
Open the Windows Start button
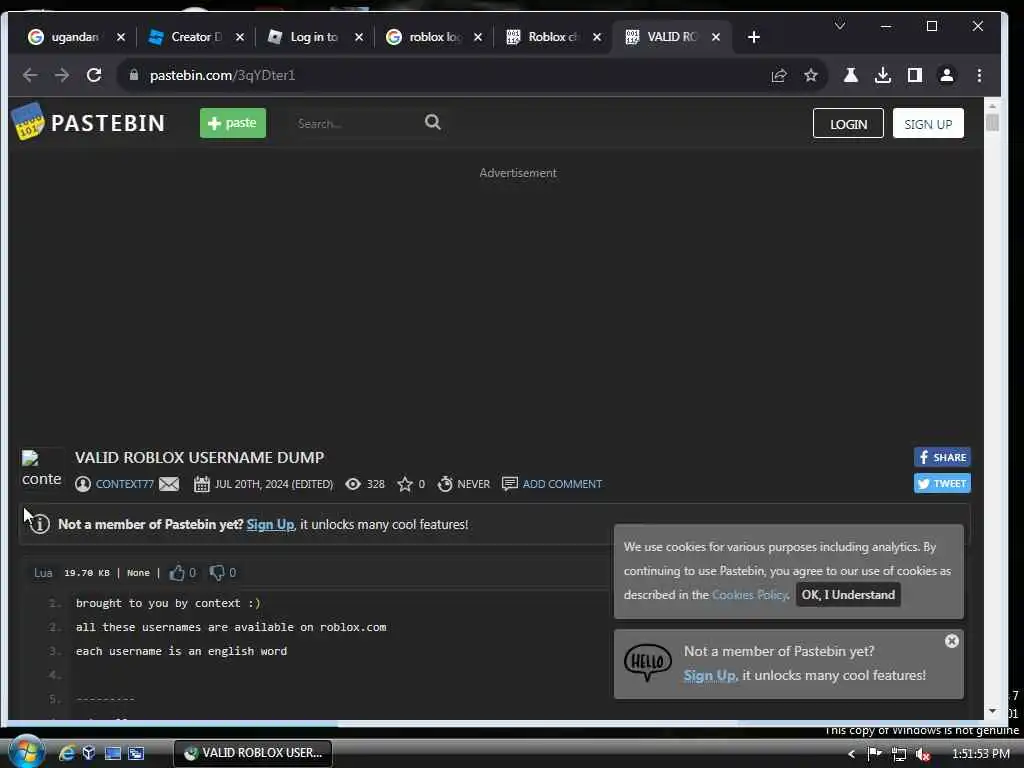26,752
